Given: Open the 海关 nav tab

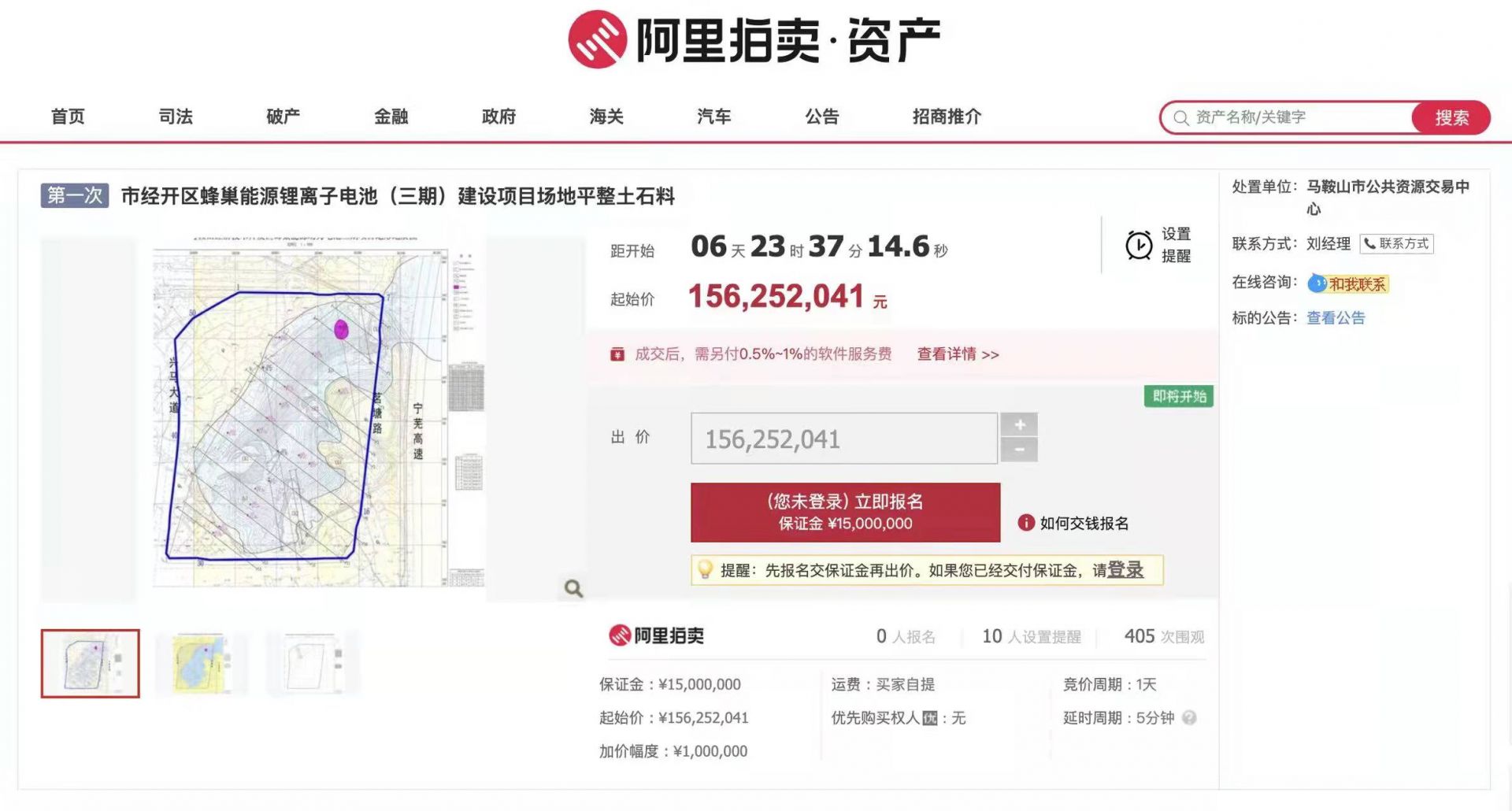Looking at the screenshot, I should pyautogui.click(x=606, y=117).
